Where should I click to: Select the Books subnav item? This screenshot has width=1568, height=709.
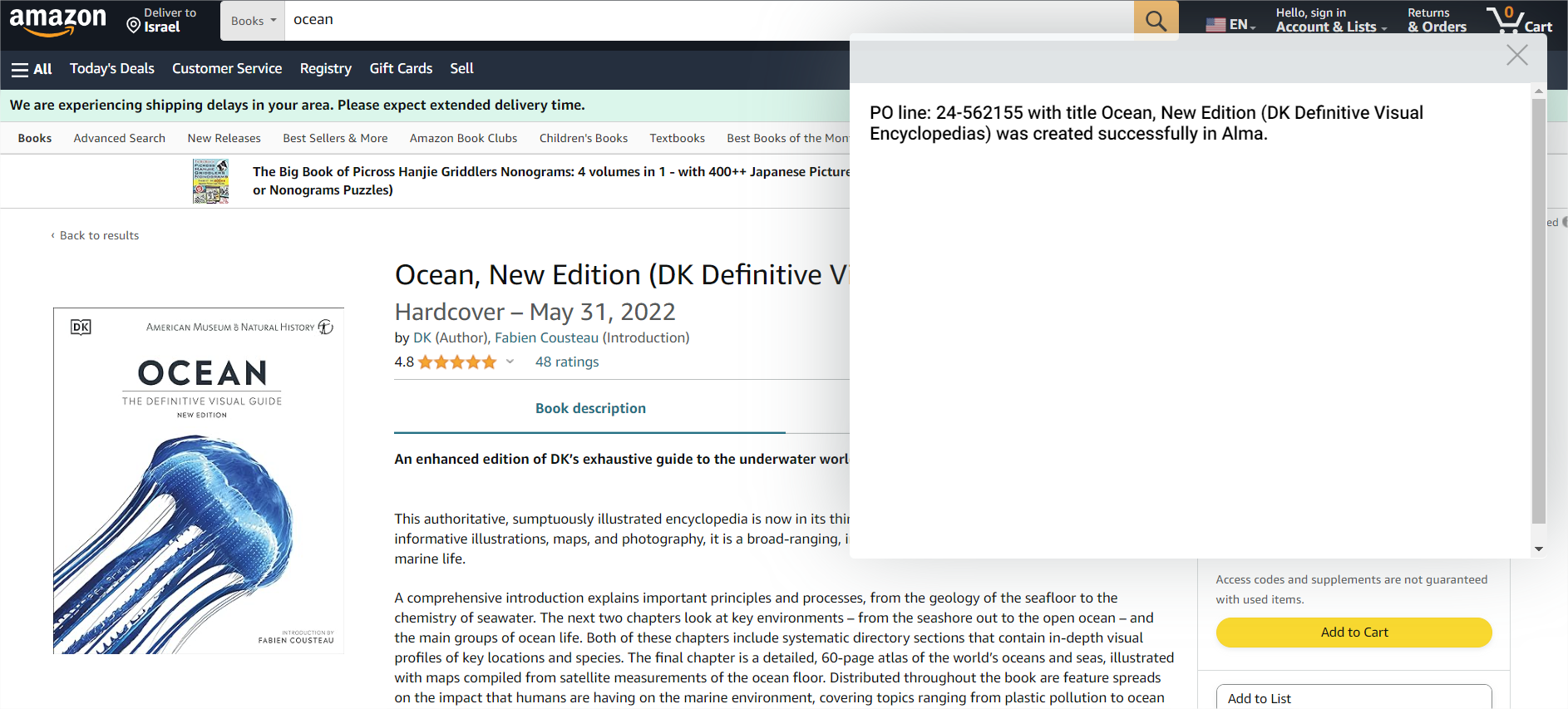(35, 138)
